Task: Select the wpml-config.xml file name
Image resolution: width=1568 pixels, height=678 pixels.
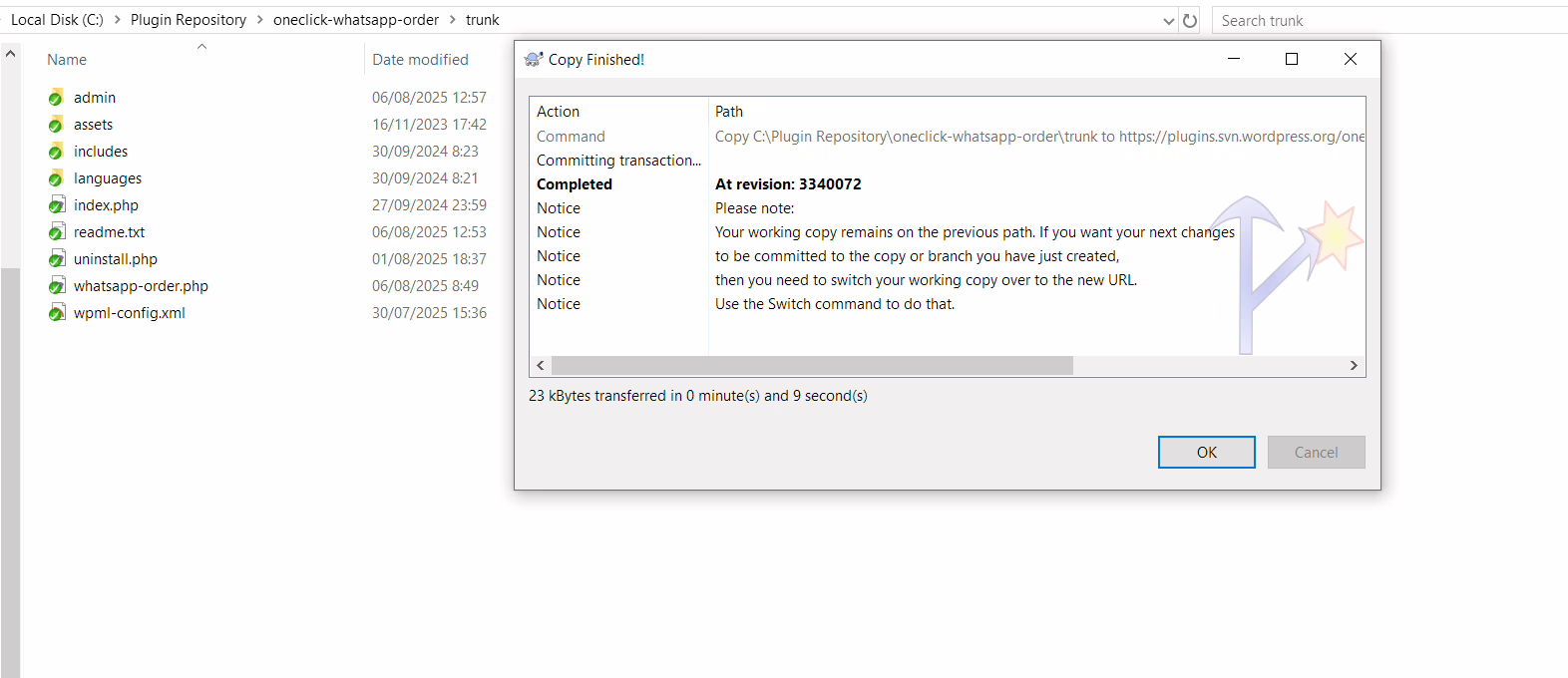Action: [130, 313]
